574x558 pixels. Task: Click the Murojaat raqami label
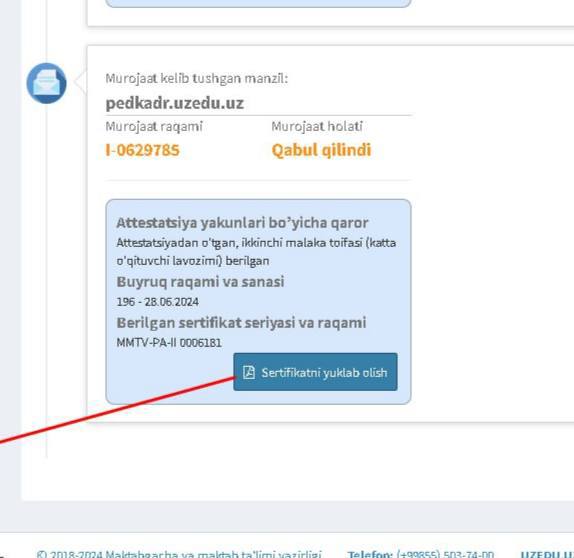[154, 127]
